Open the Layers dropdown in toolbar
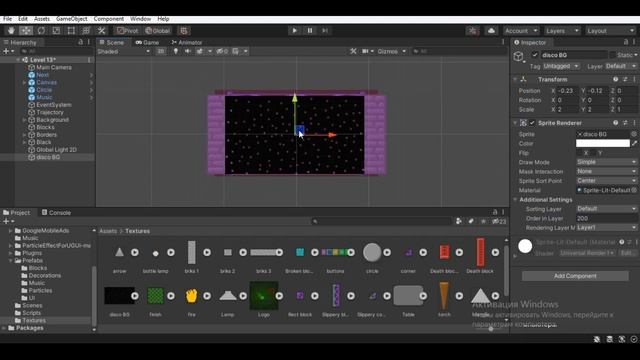This screenshot has height=360, width=640. 562,31
